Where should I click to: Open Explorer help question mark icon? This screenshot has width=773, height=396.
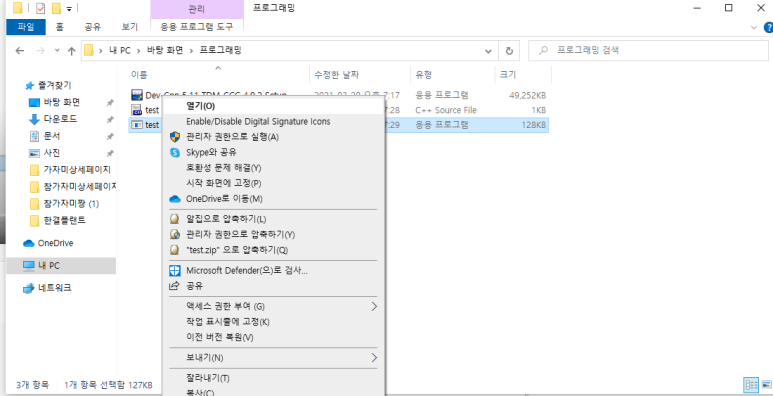click(768, 28)
